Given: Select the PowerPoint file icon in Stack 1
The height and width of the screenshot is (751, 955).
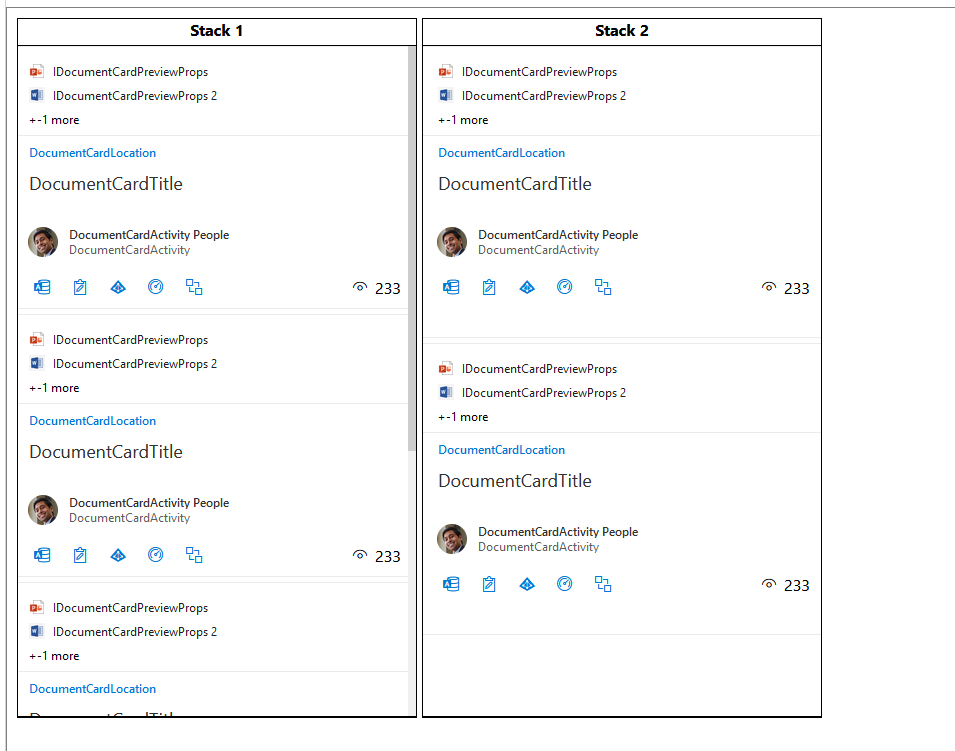Looking at the screenshot, I should [37, 71].
